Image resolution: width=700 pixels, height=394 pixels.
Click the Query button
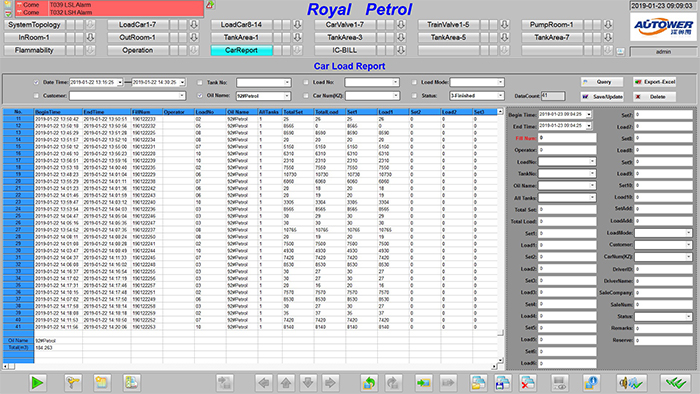[x=602, y=82]
